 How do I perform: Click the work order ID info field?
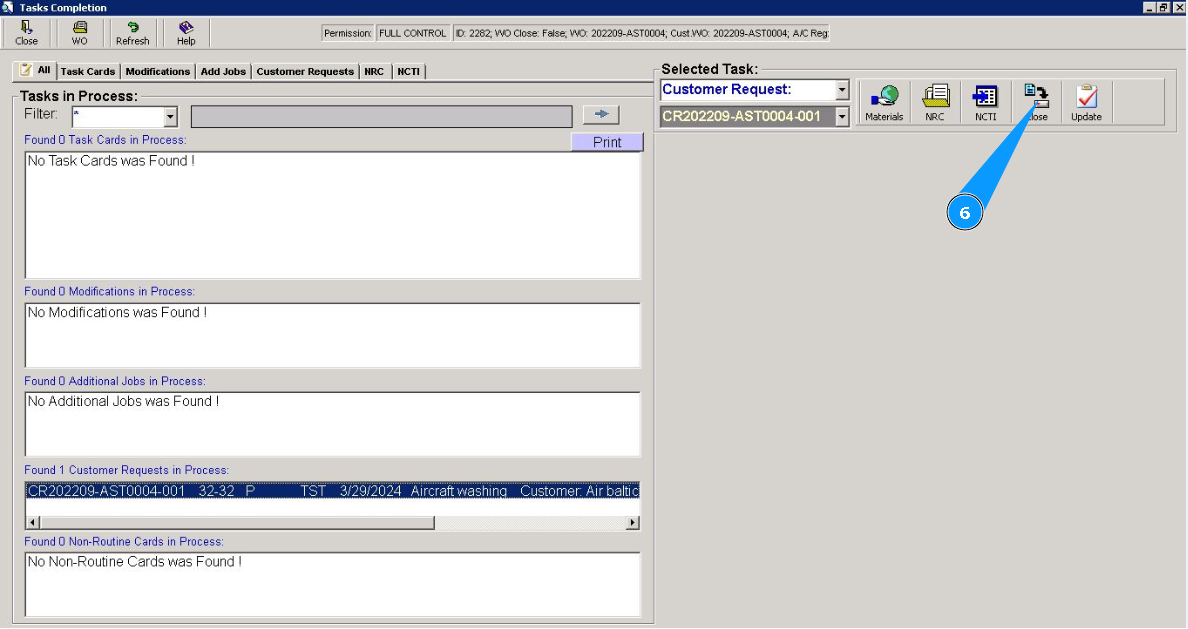(642, 33)
